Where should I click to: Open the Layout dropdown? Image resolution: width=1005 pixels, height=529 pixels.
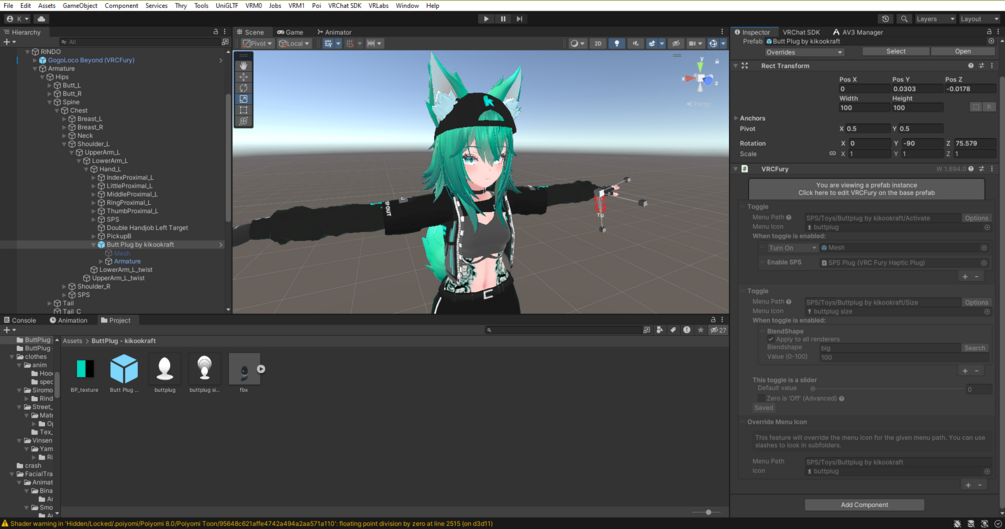coord(978,19)
